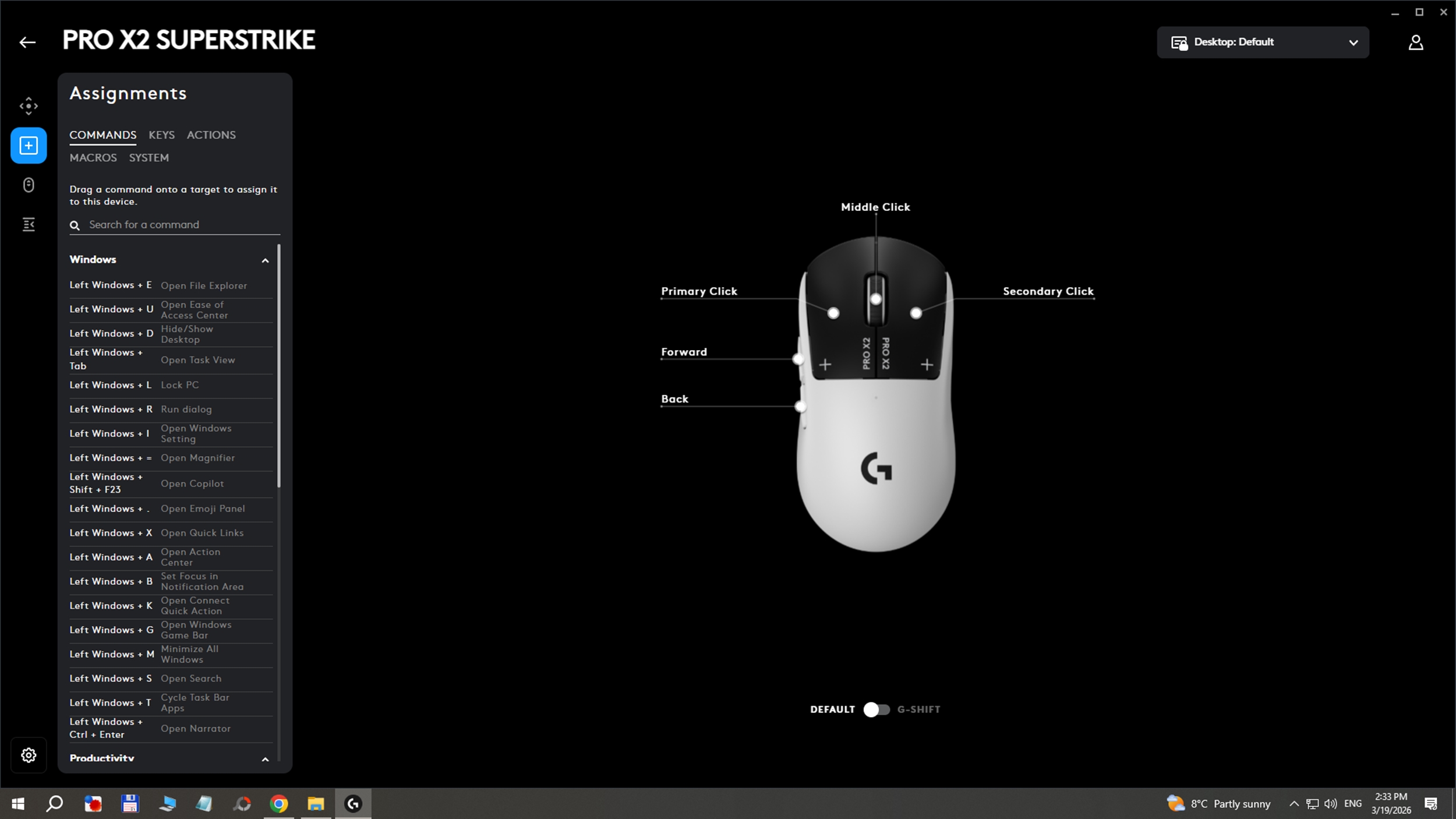The height and width of the screenshot is (819, 1456).
Task: Toggle the Default / G-Shift switch
Action: tap(876, 709)
